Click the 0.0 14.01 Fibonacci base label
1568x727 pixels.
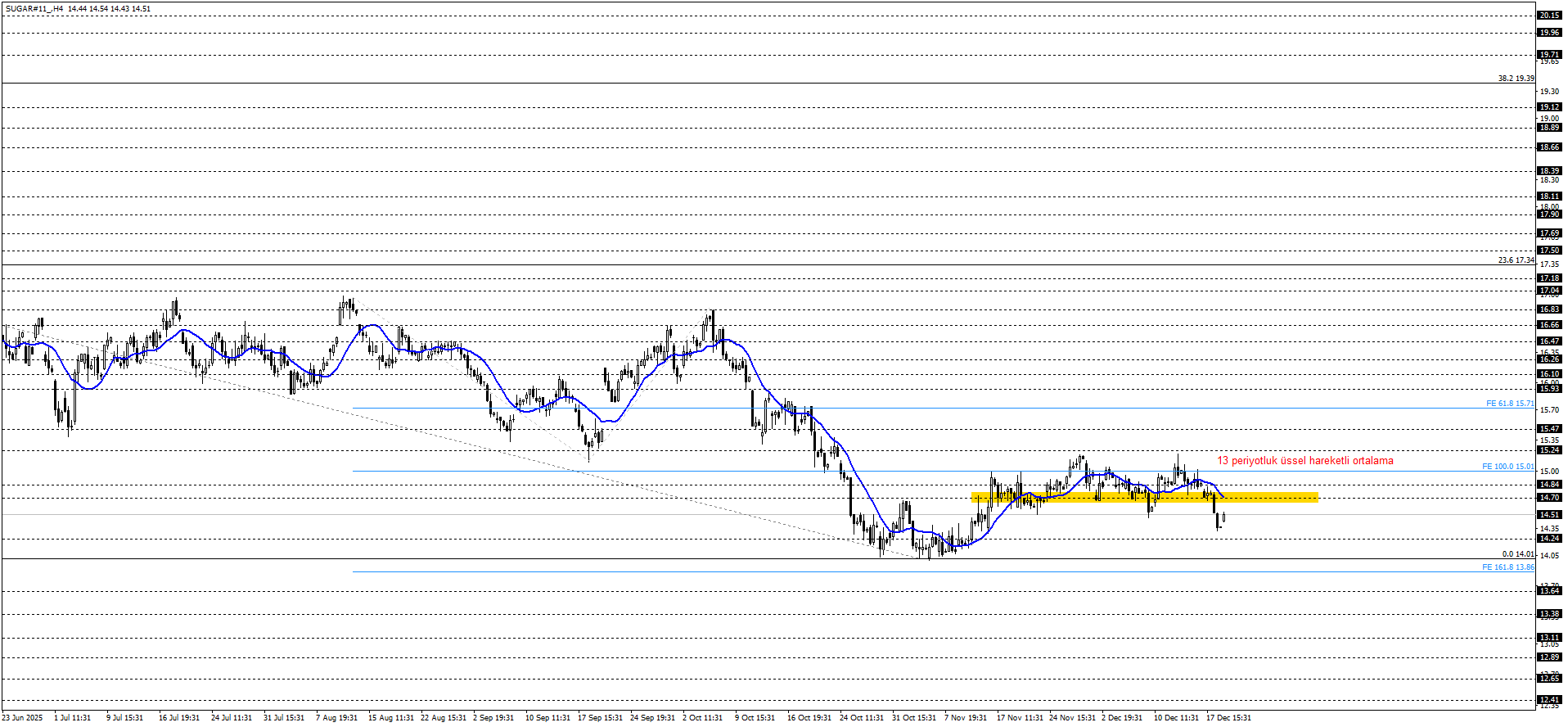(x=1517, y=554)
